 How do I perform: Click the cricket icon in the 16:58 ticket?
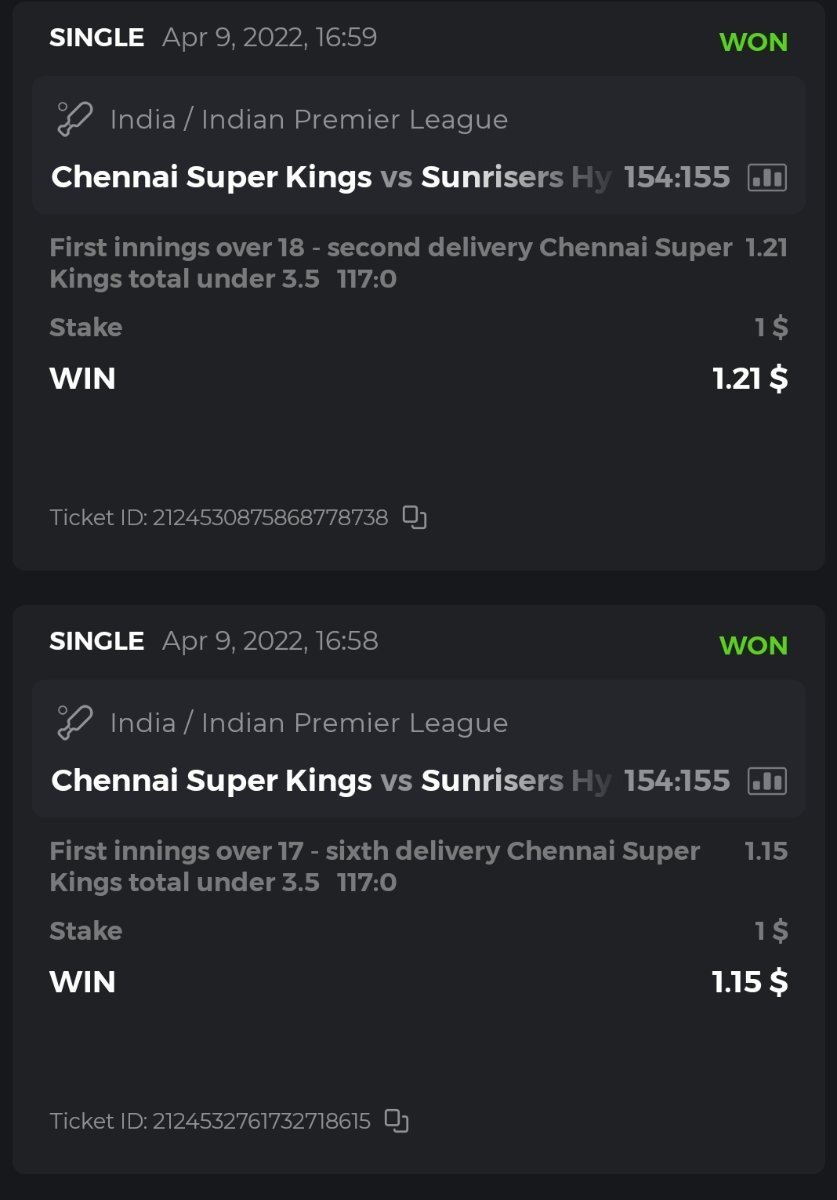[x=74, y=723]
